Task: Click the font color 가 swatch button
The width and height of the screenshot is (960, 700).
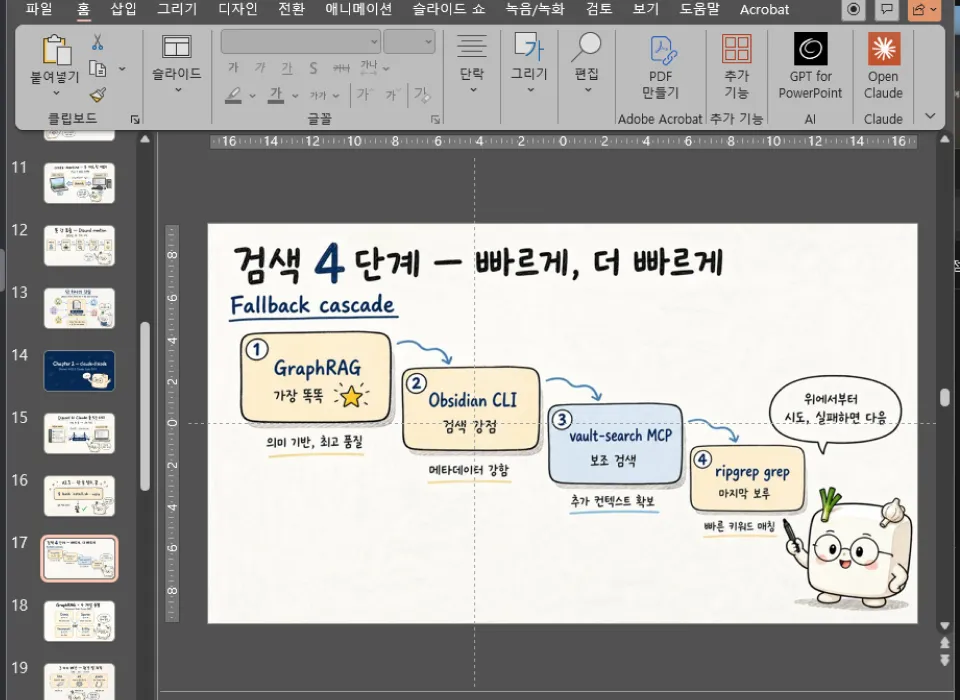Action: [x=276, y=95]
